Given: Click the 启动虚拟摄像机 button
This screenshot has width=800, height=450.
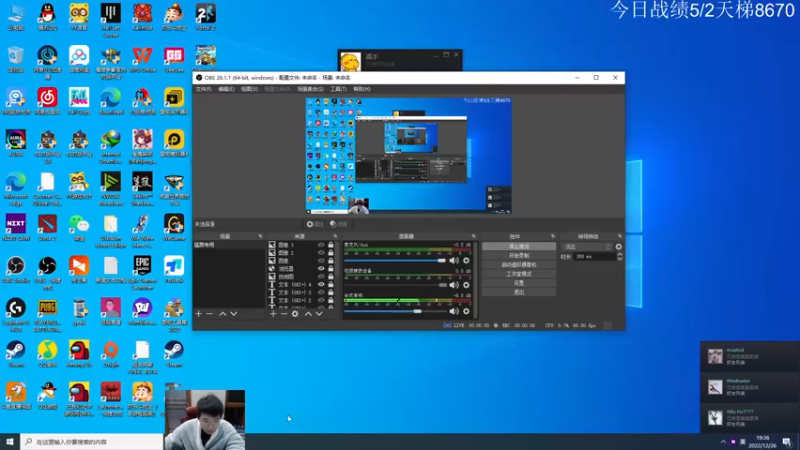Looking at the screenshot, I should 519,265.
